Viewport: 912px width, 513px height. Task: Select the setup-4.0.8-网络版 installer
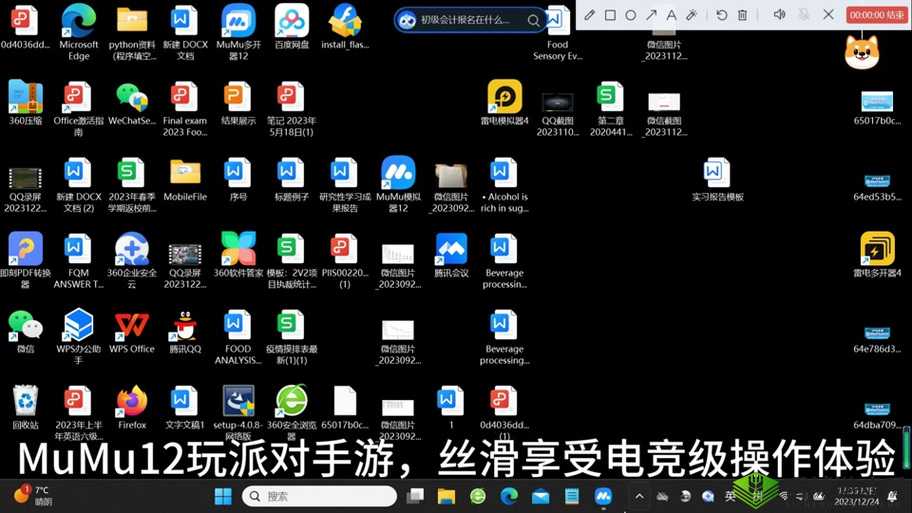[238, 413]
